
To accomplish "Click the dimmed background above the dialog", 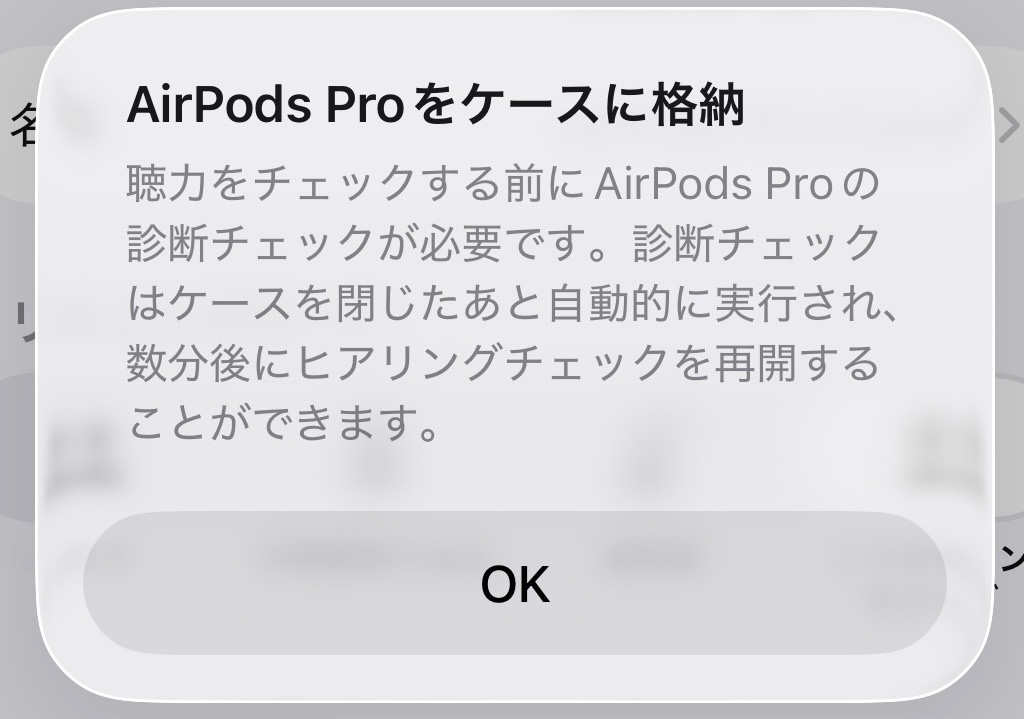I will point(512,4).
